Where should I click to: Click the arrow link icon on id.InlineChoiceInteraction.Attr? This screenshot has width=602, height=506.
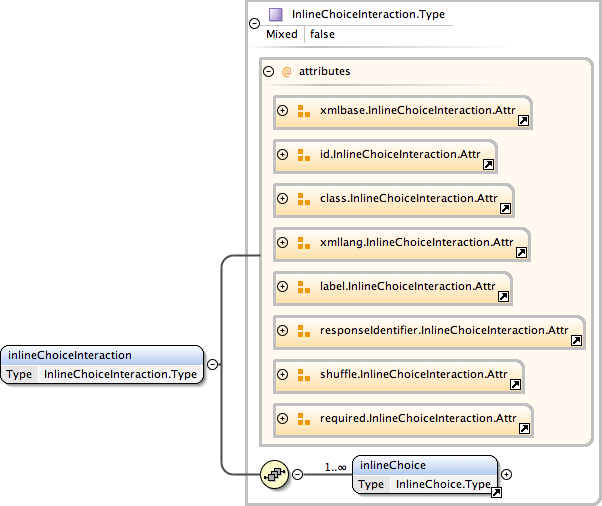tap(489, 165)
